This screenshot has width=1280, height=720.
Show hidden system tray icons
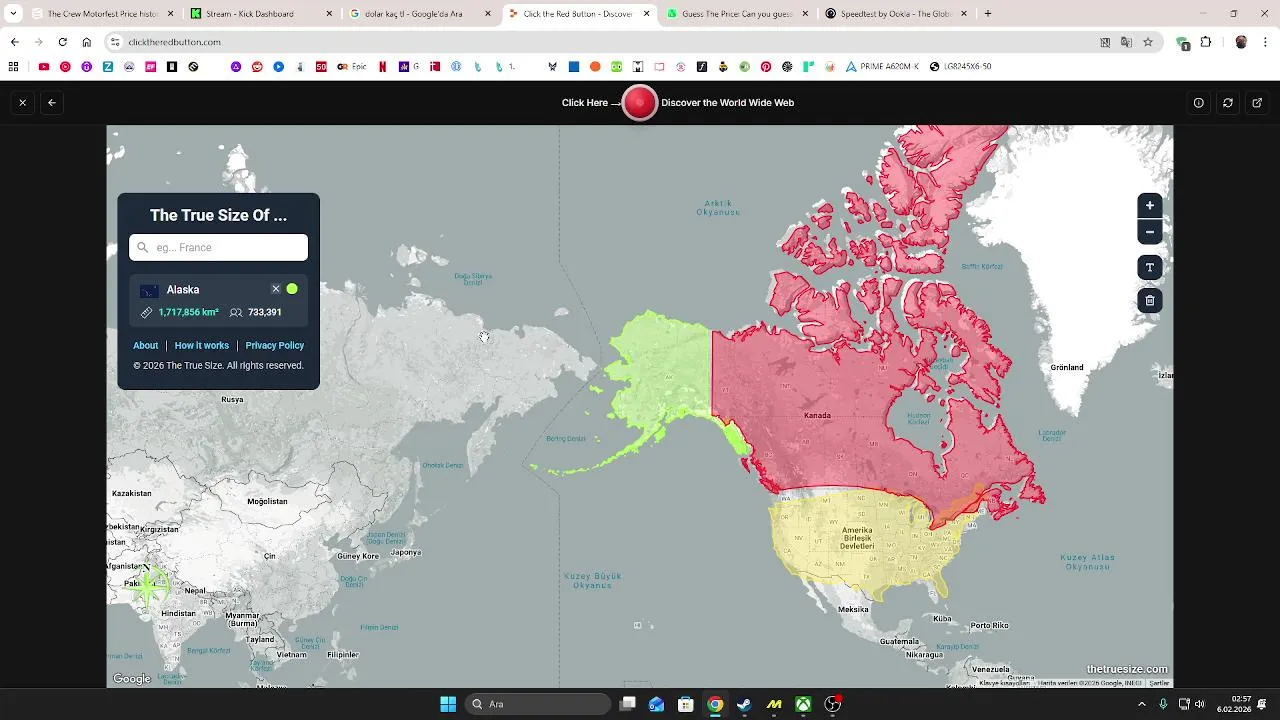[x=1142, y=704]
